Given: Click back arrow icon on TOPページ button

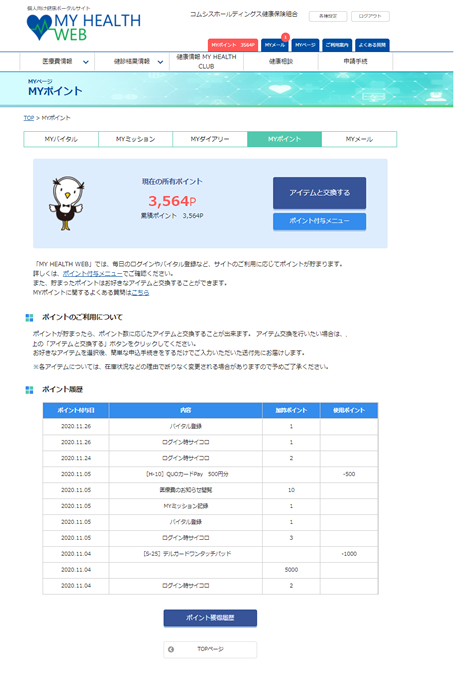Looking at the screenshot, I should click(x=171, y=649).
